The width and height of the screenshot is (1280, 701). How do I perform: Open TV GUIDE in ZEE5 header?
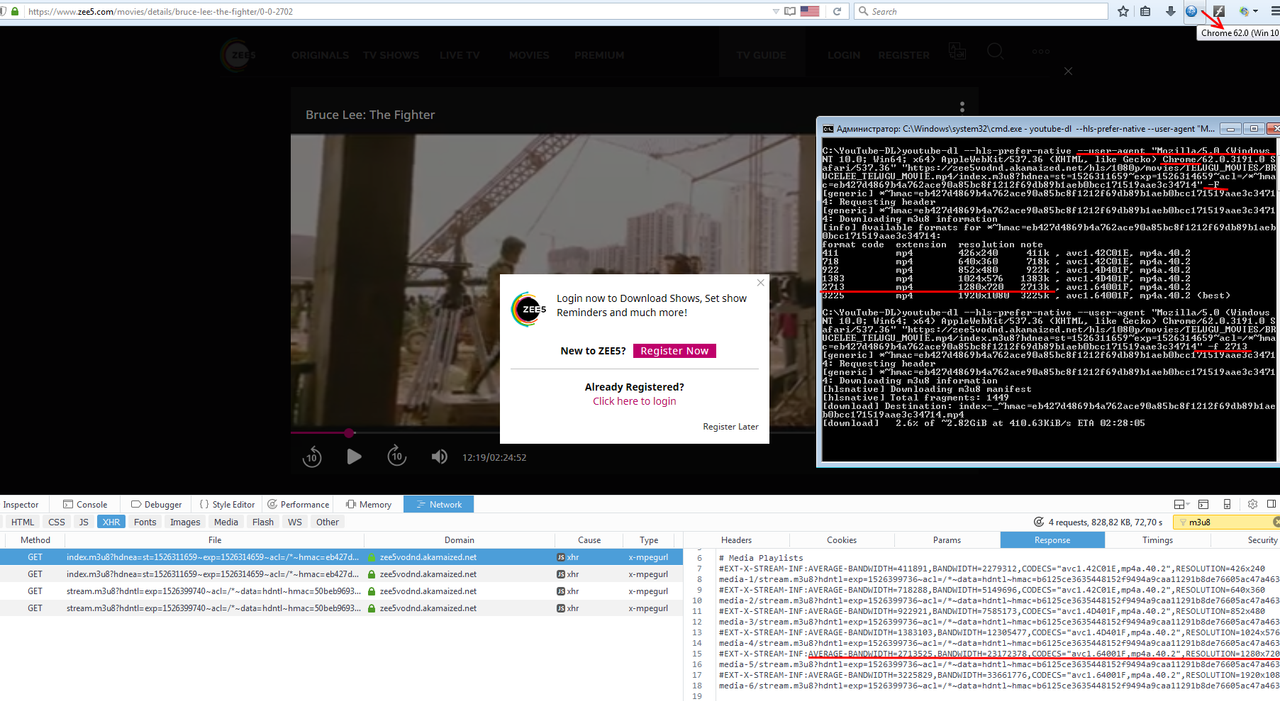pos(763,56)
